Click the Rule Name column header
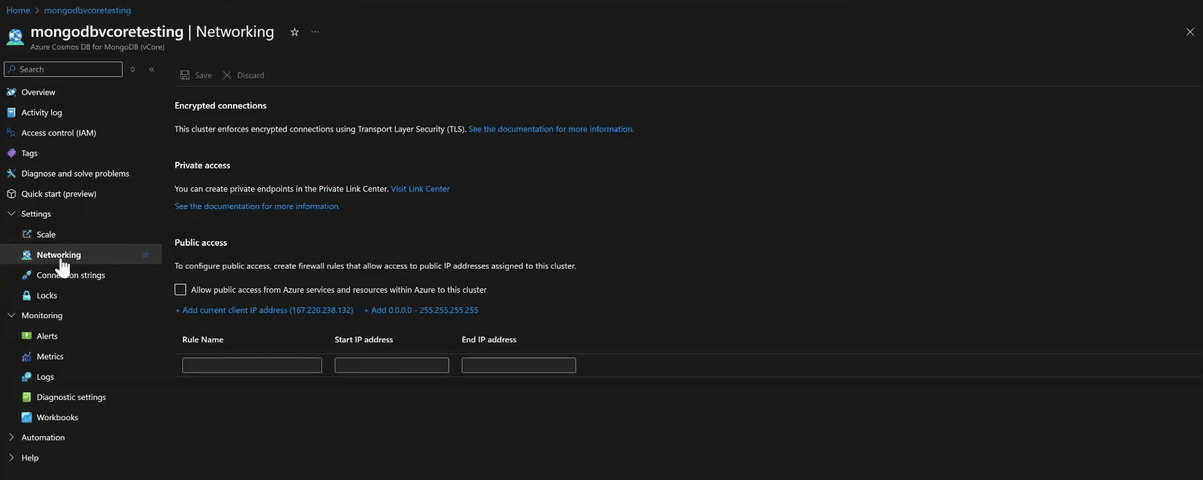Screen dimensions: 1203x480 (203, 340)
